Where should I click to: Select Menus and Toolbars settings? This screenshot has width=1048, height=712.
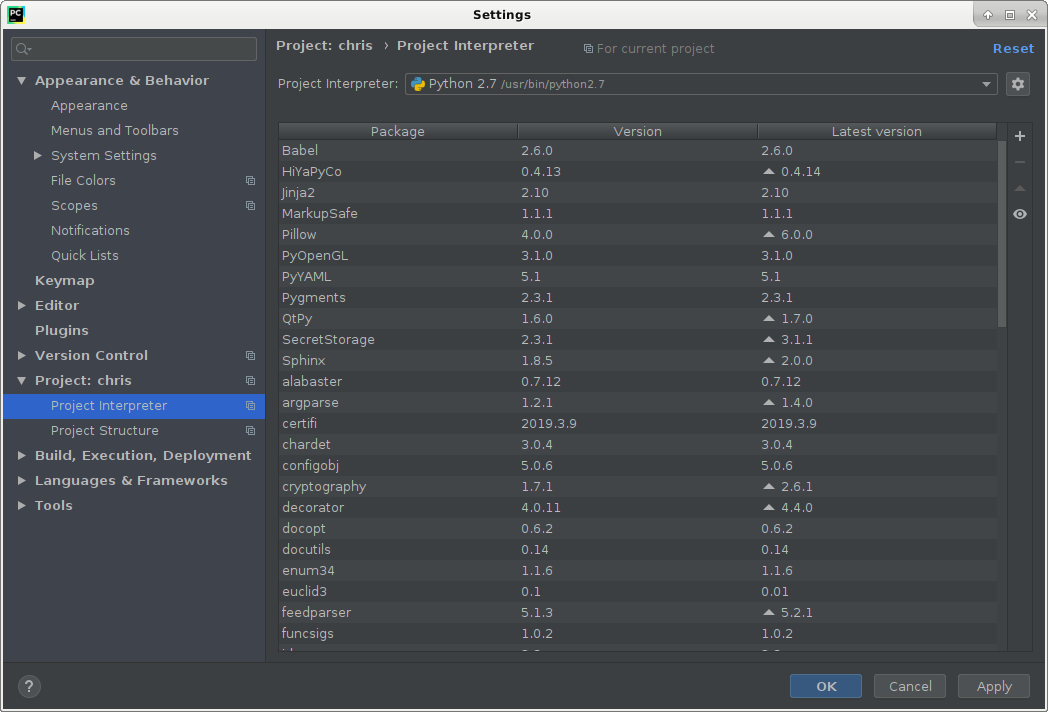pos(114,130)
